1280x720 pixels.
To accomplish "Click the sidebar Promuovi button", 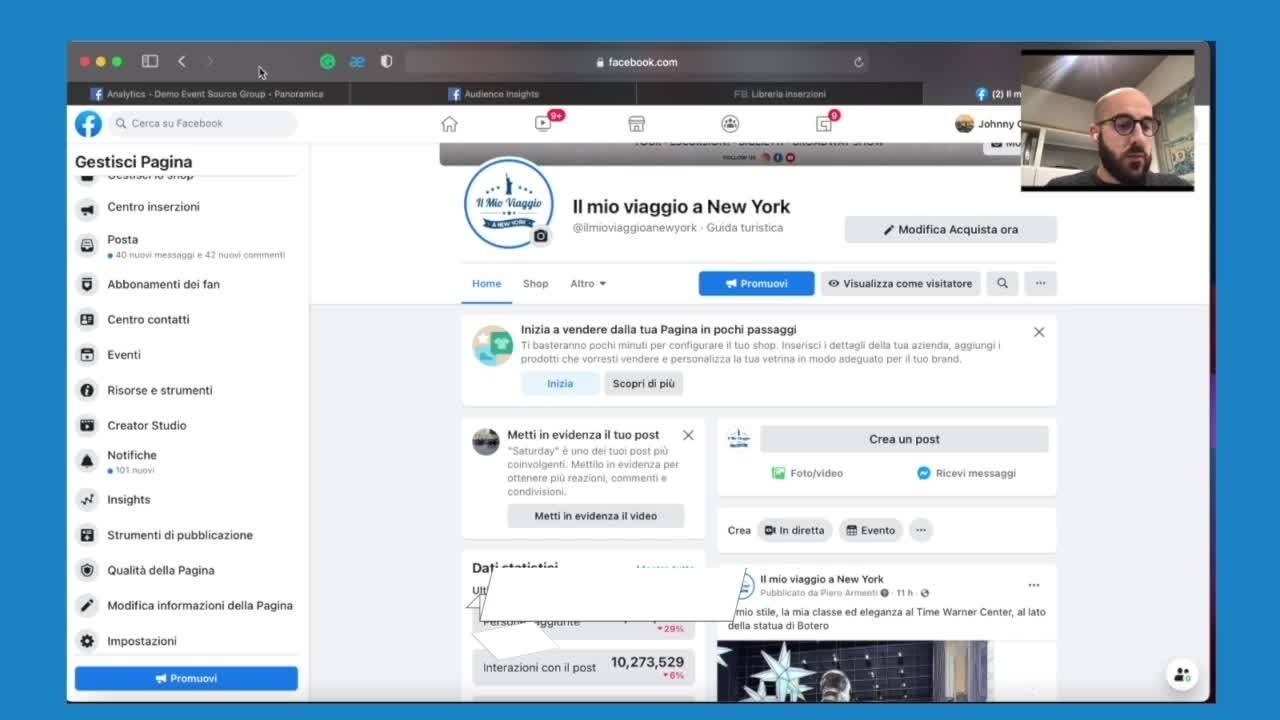I will coord(186,678).
